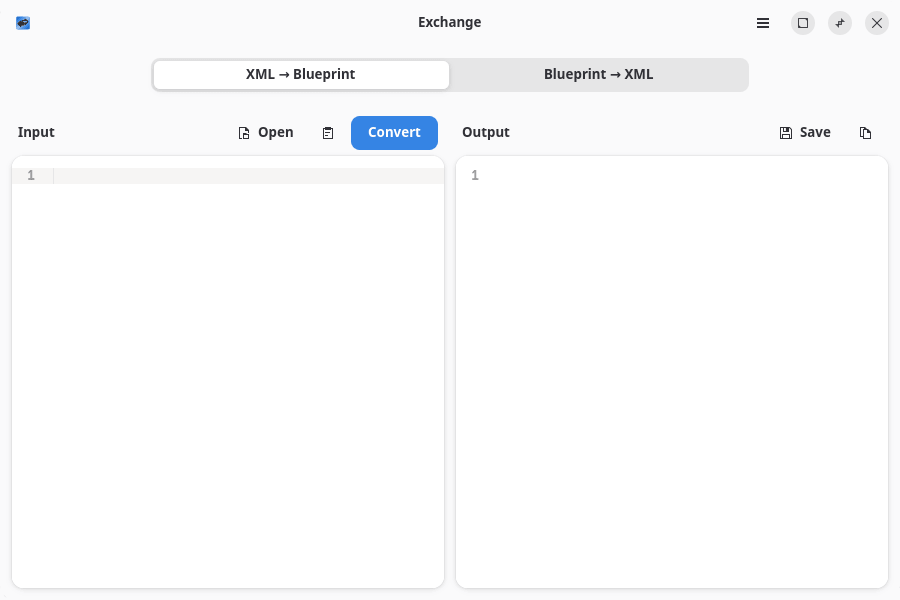Maximize the Exchange window
900x600 pixels.
(x=802, y=23)
